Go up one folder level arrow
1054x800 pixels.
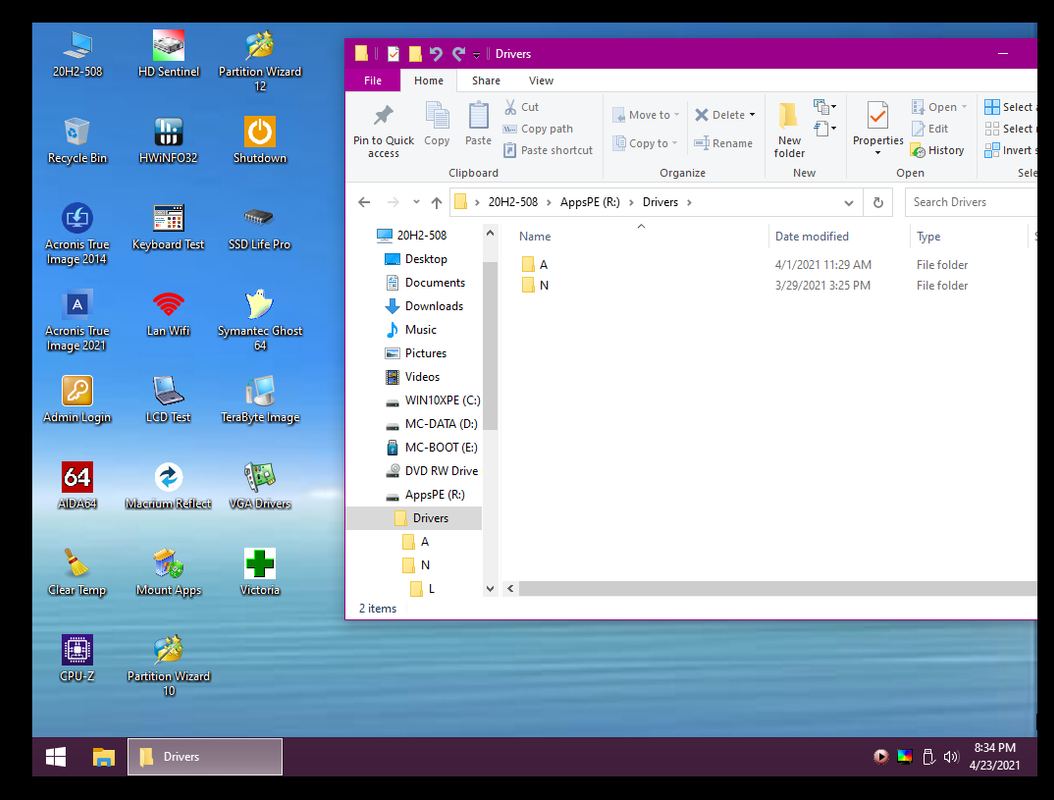pos(436,202)
